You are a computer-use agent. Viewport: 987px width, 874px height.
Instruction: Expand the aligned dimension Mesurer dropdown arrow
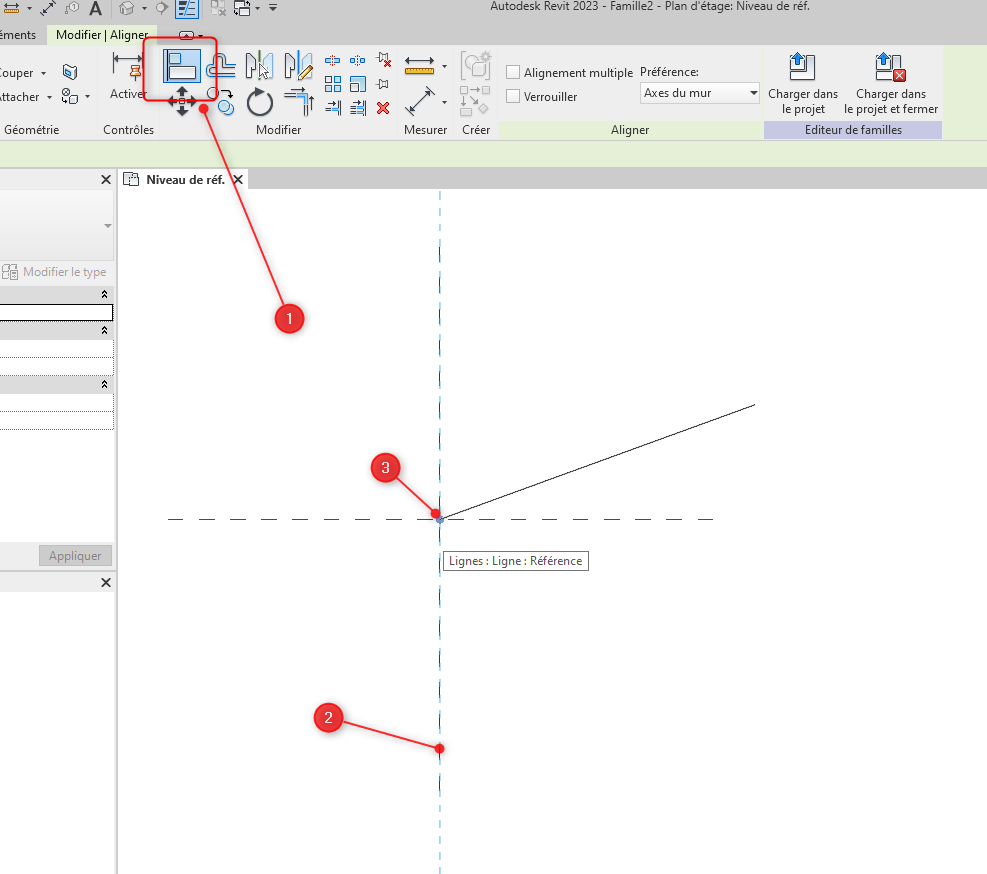[x=444, y=67]
